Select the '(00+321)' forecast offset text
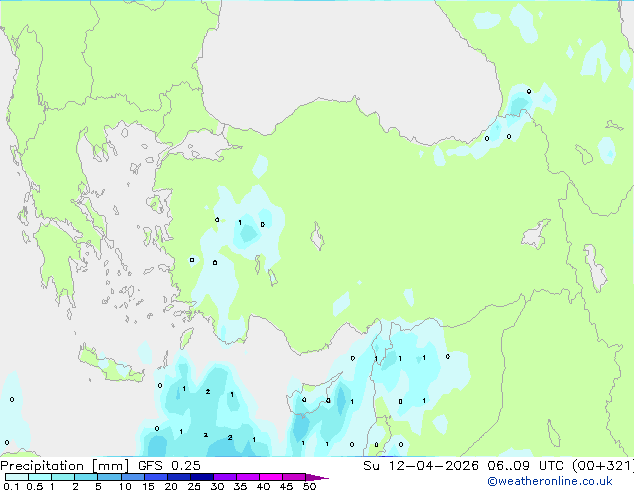The image size is (634, 490). 603,466
